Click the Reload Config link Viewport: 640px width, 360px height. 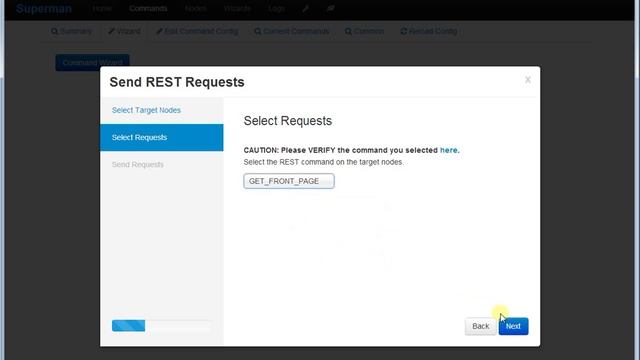point(429,31)
